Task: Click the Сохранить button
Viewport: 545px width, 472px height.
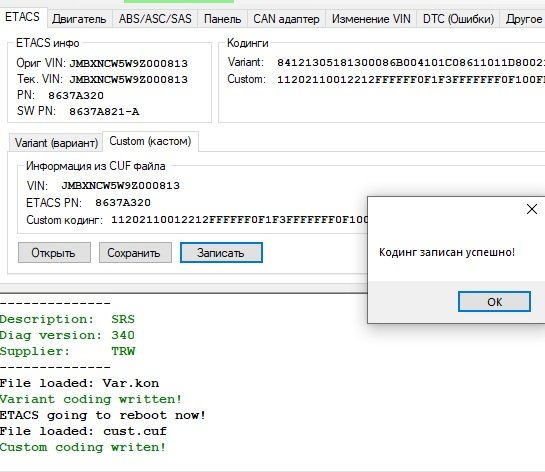Action: coord(135,253)
